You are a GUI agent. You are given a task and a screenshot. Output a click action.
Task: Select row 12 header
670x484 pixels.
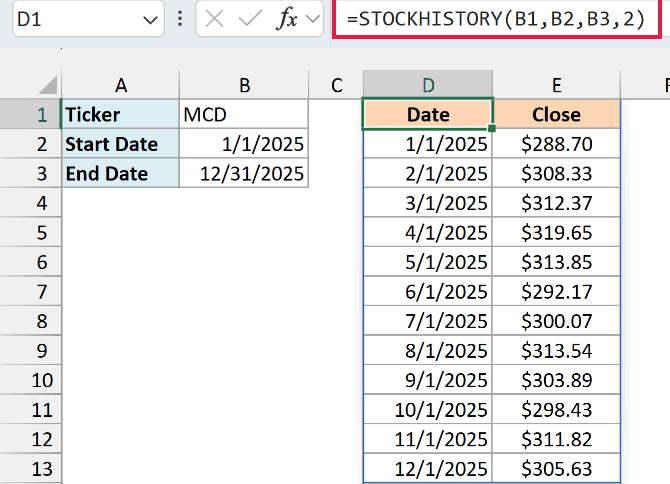coord(31,439)
